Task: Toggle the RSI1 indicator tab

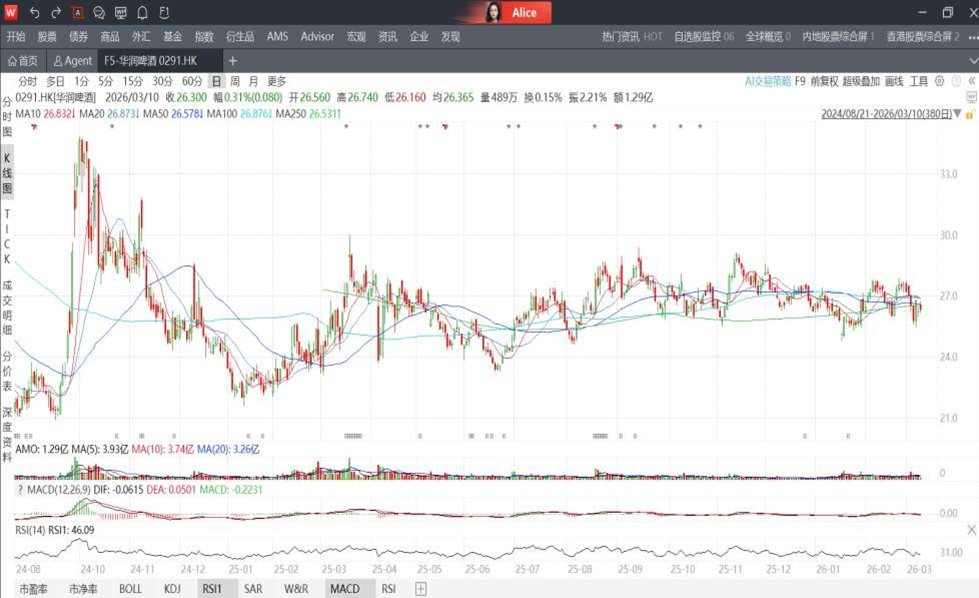Action: [210, 589]
